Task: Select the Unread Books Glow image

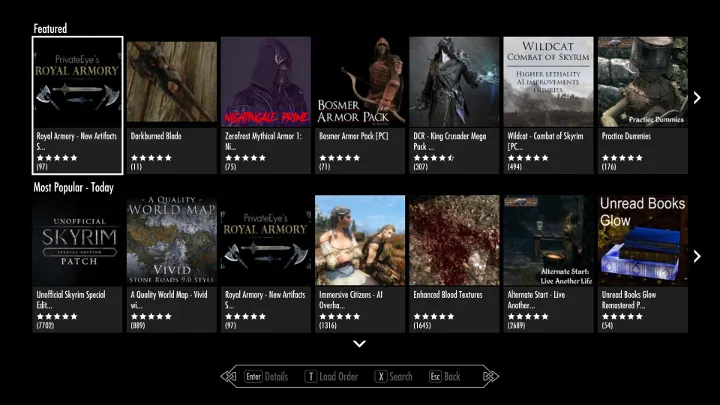Action: (x=643, y=240)
